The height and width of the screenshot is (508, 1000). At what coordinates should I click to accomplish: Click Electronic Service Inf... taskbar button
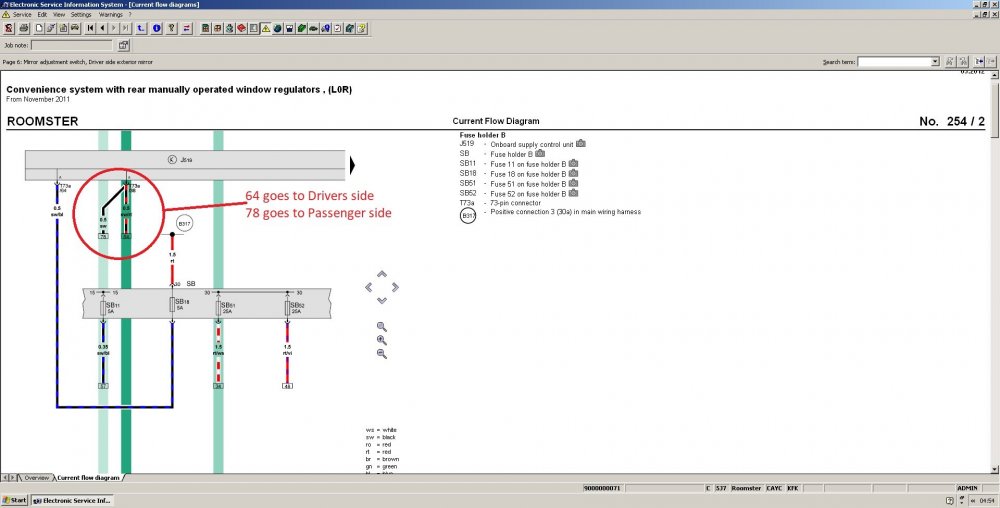click(x=72, y=500)
